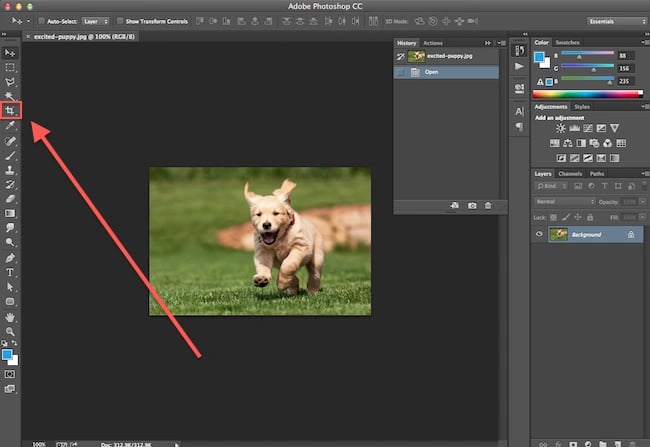Select the Type tool
The width and height of the screenshot is (650, 447).
click(x=11, y=272)
